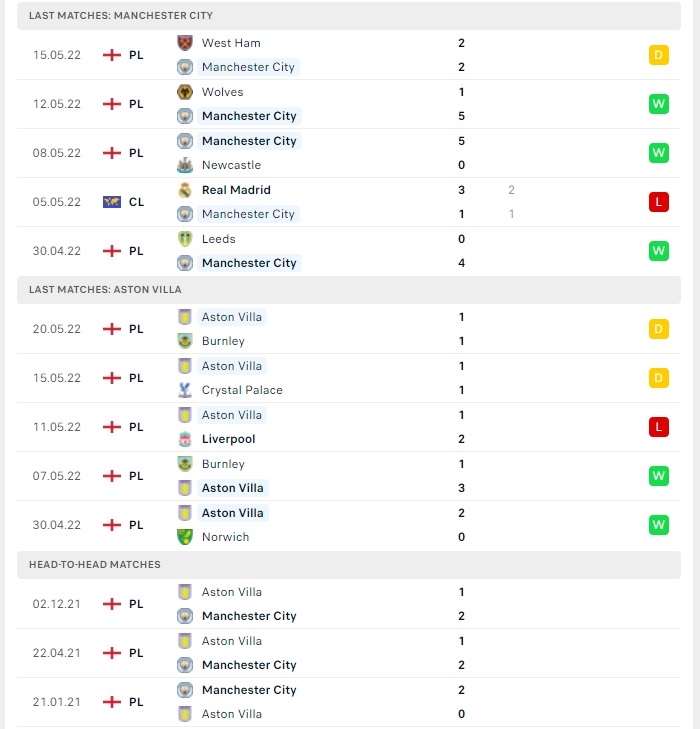Select the Last Matches: Manchester City header
This screenshot has width=700, height=729.
[349, 15]
